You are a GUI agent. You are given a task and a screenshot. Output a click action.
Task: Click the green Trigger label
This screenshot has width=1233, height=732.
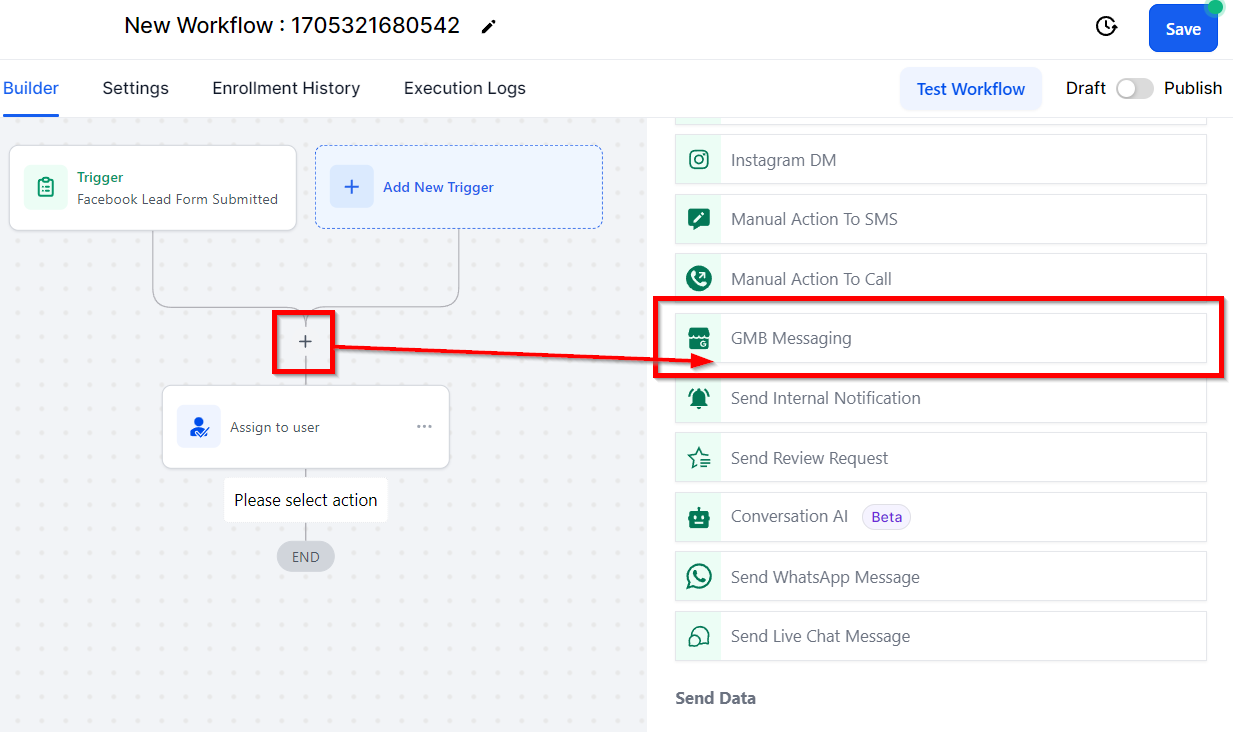coord(100,177)
